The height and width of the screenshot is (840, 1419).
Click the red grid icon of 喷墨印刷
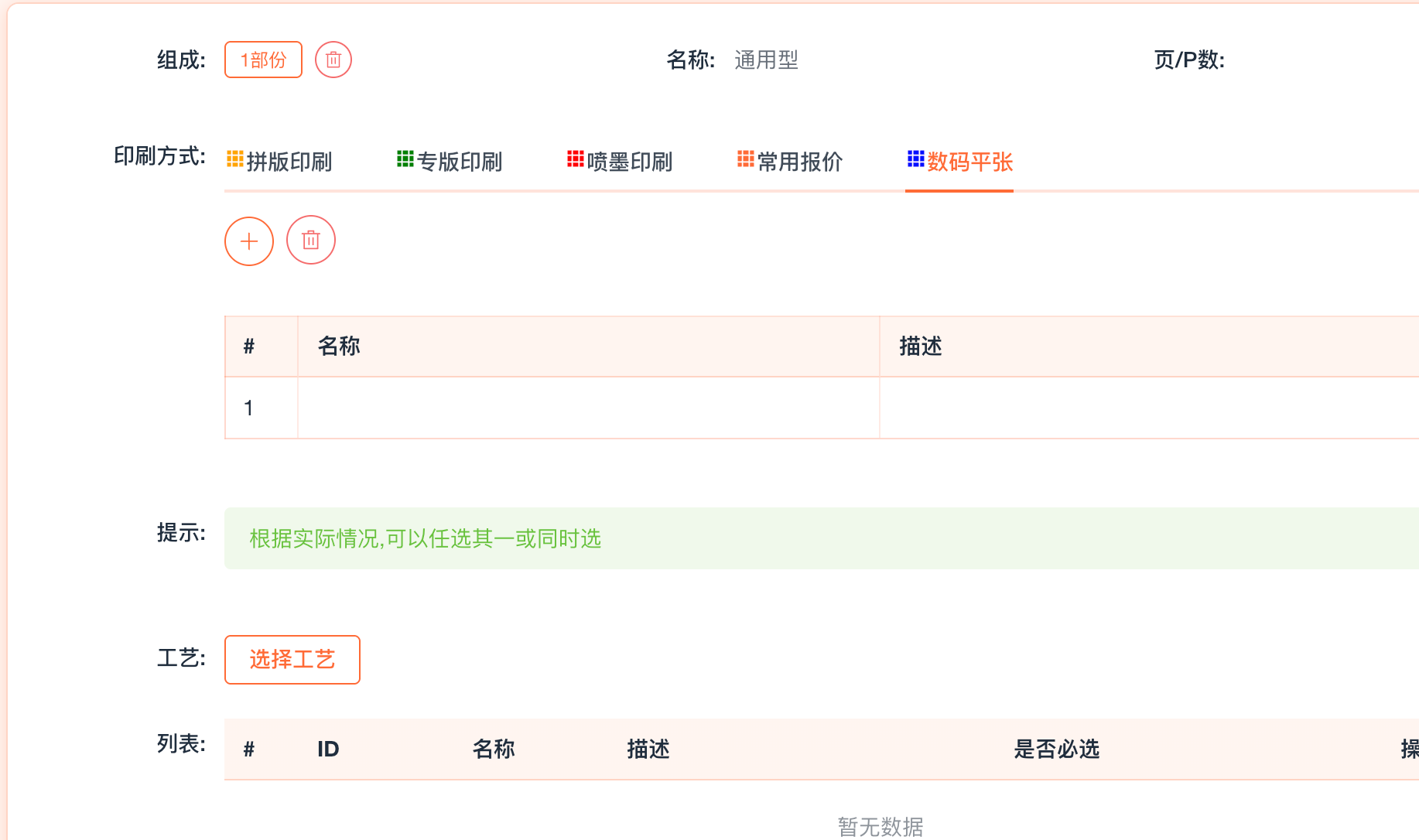click(575, 159)
